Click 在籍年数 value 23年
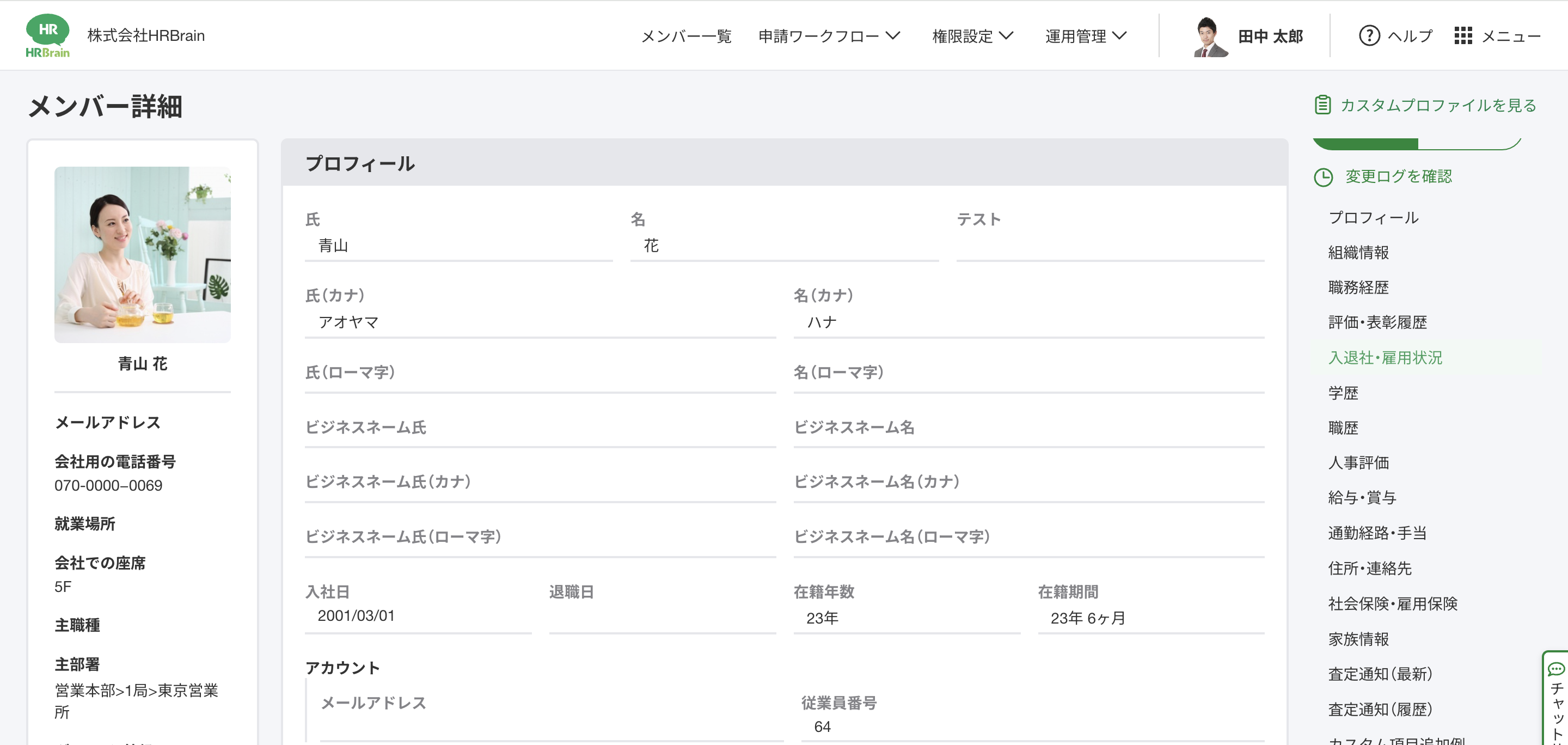This screenshot has width=1568, height=745. (822, 619)
